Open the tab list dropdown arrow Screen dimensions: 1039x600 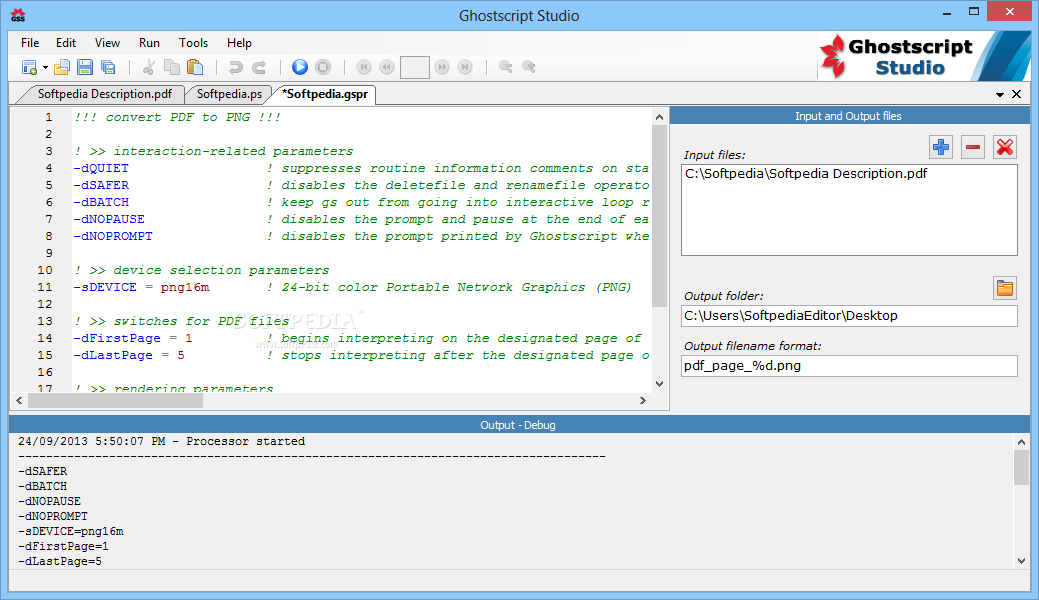[x=1000, y=95]
